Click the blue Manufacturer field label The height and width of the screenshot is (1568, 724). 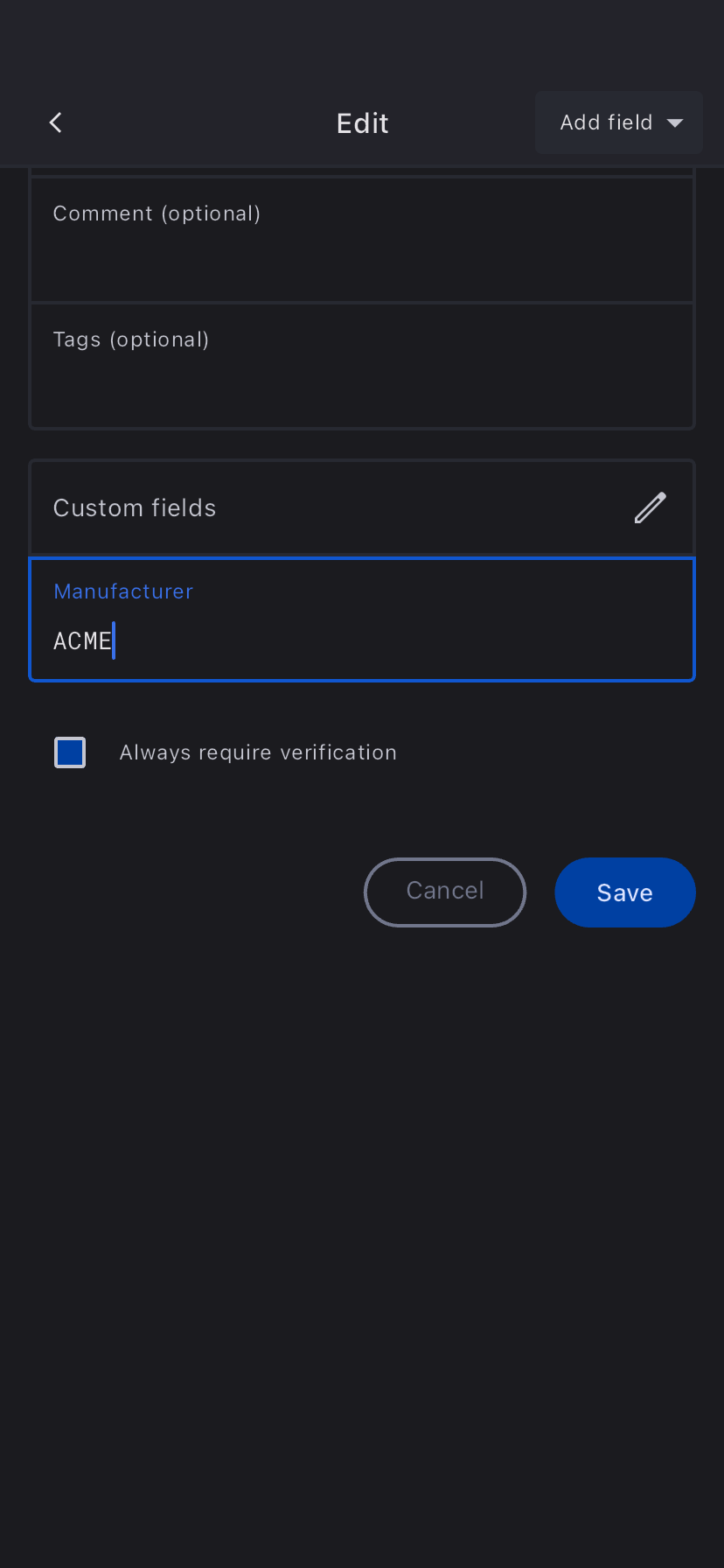pos(123,591)
